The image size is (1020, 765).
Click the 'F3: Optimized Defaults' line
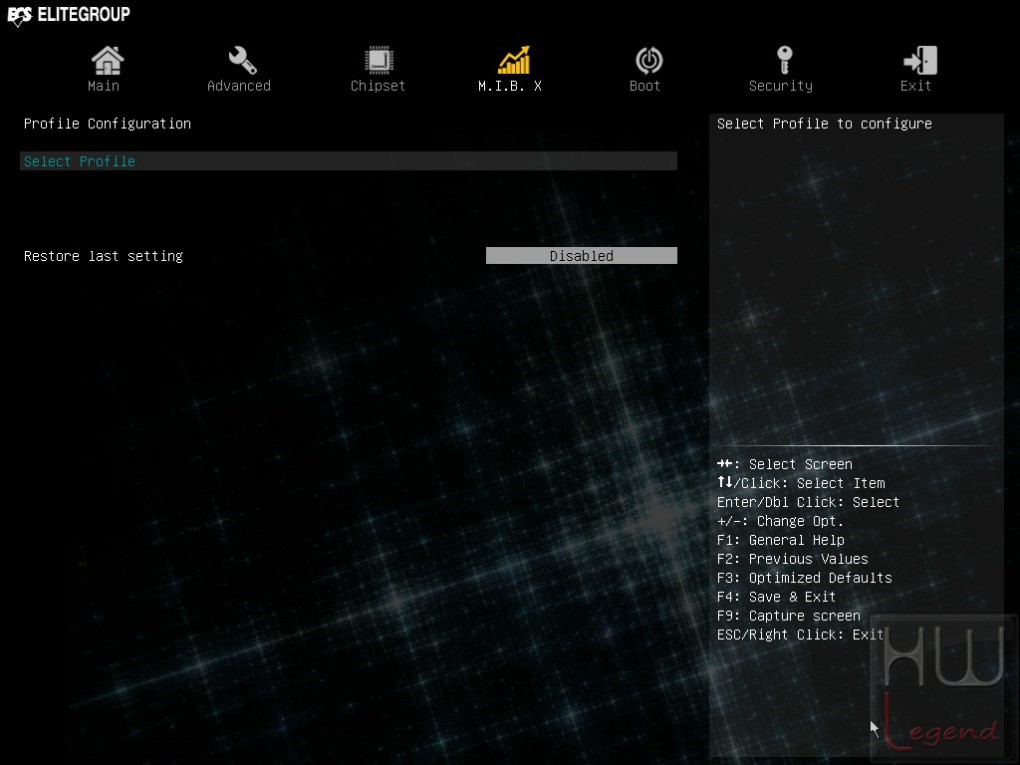805,578
